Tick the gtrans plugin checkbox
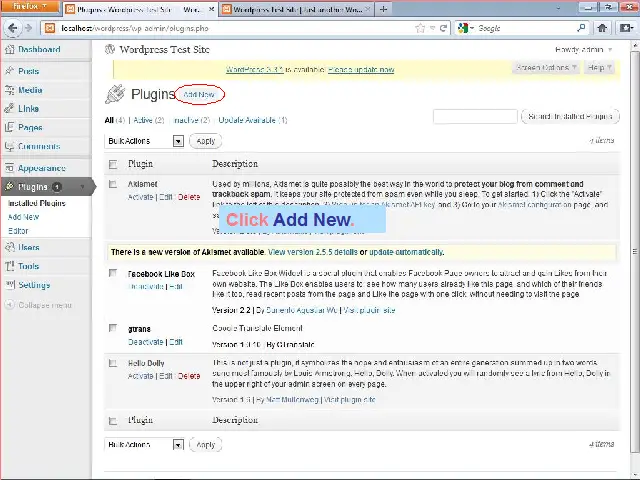 click(113, 328)
